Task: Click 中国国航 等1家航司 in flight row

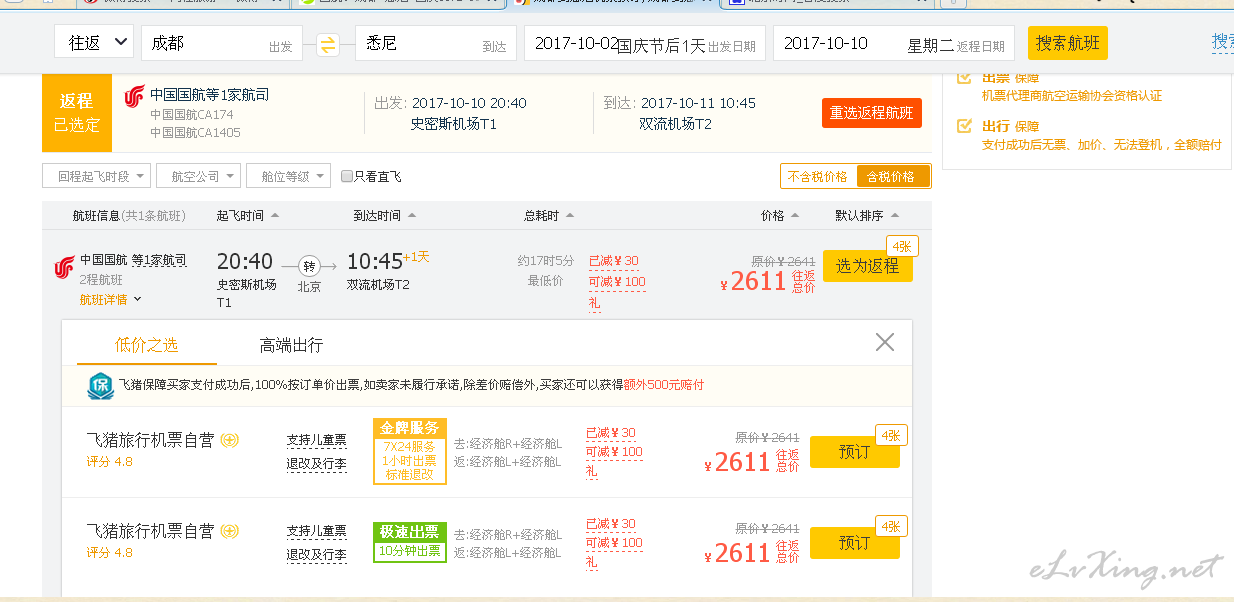Action: 133,260
